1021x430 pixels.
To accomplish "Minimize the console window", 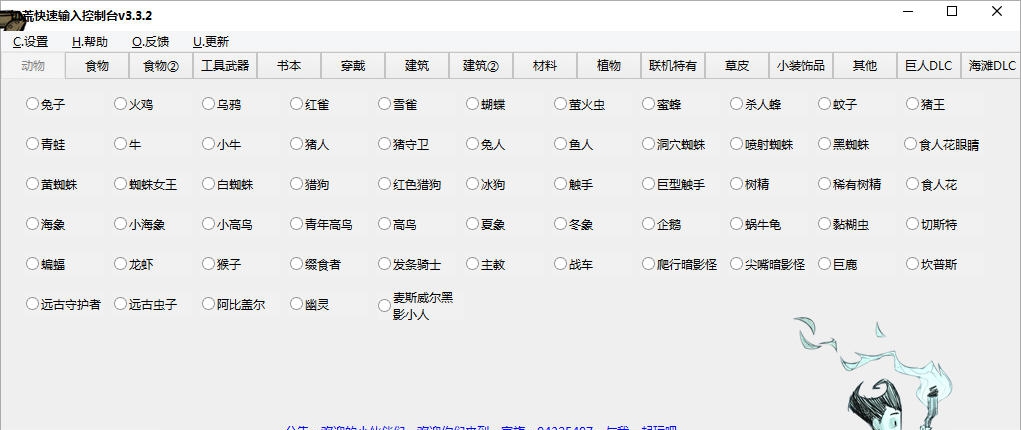I will 907,12.
